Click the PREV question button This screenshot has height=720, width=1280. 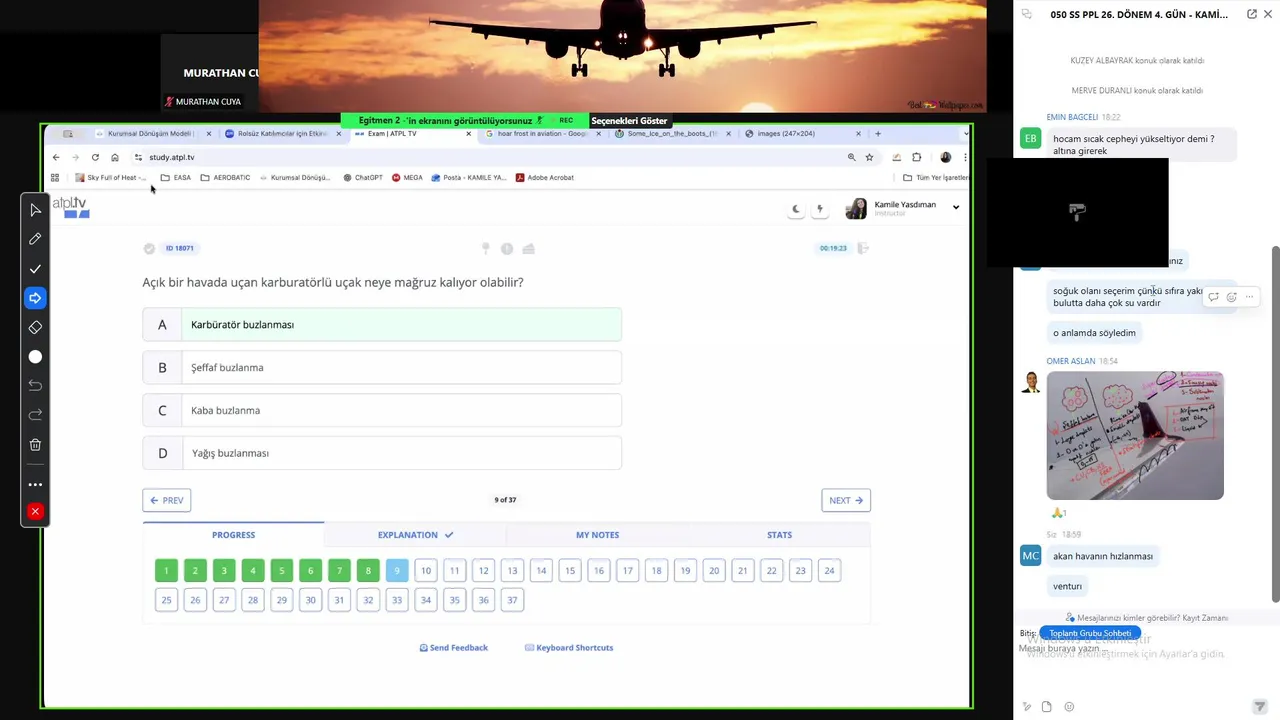(x=167, y=500)
